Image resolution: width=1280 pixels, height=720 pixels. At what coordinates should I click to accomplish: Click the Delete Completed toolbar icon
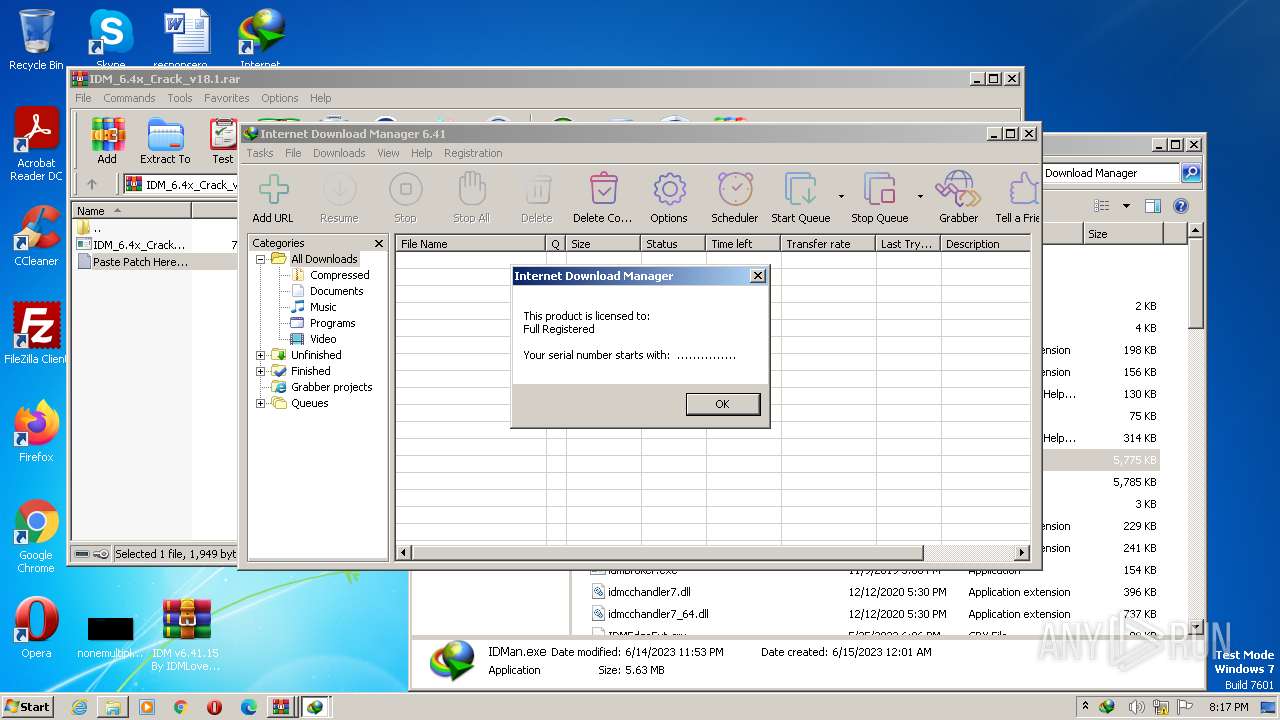(x=603, y=189)
